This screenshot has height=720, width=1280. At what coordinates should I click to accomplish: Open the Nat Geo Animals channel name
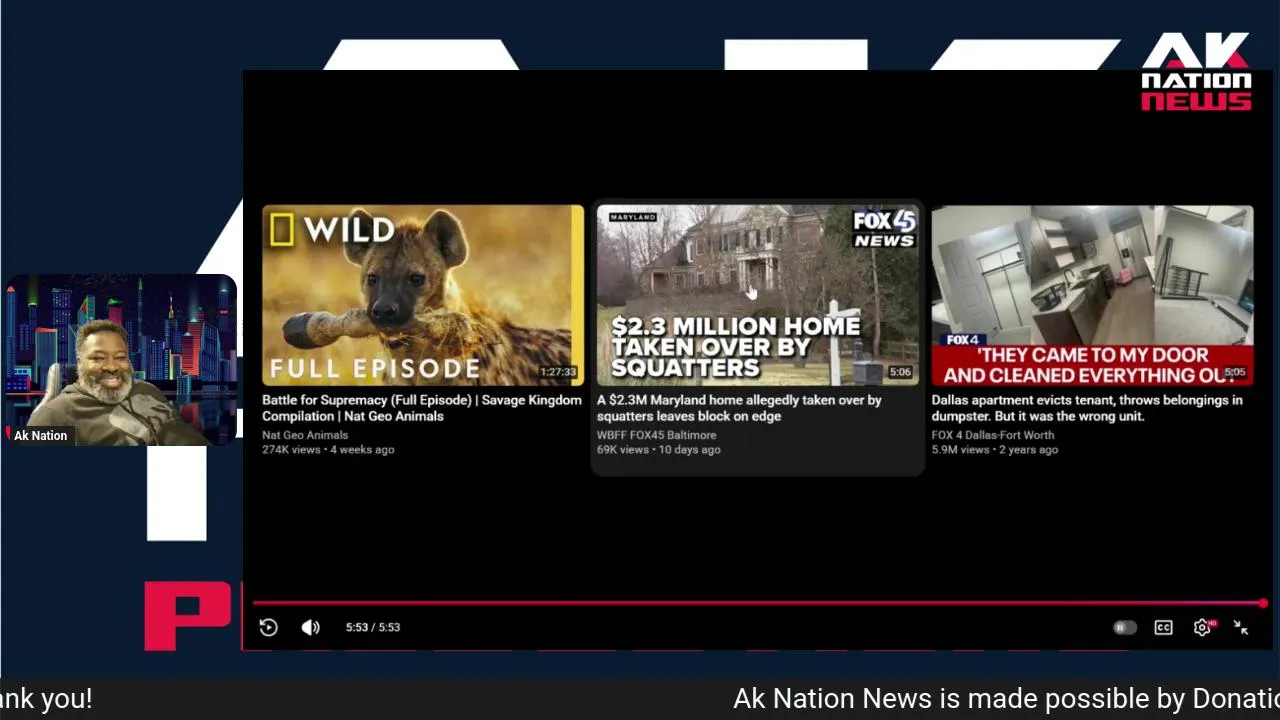[305, 435]
